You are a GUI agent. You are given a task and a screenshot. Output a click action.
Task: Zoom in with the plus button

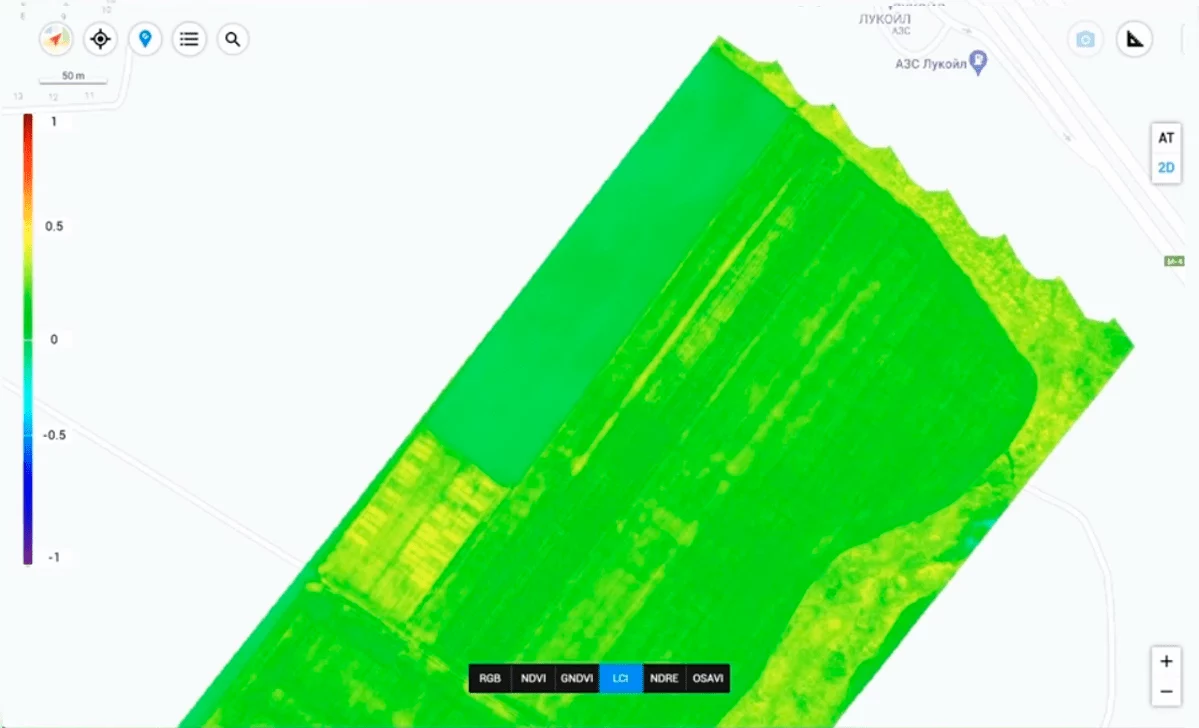pyautogui.click(x=1166, y=661)
